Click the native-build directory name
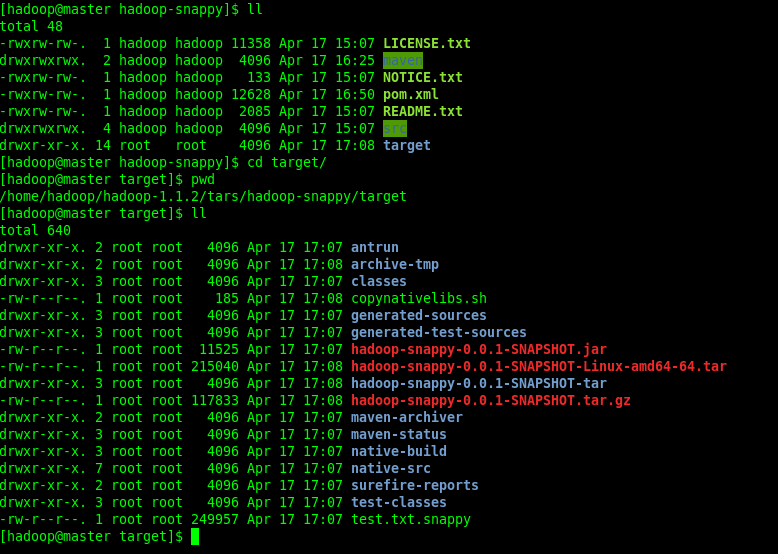Image resolution: width=778 pixels, height=554 pixels. tap(399, 451)
